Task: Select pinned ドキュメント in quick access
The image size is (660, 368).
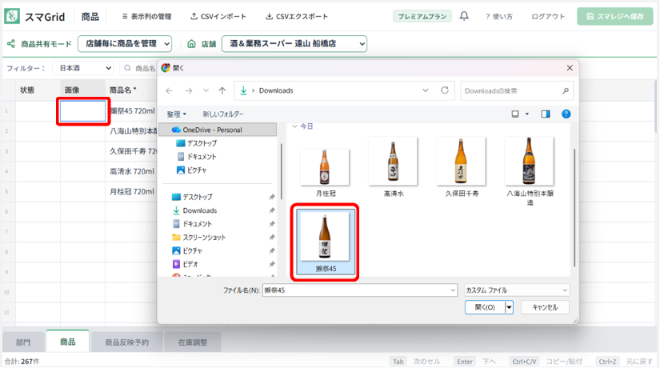Action: pos(192,224)
